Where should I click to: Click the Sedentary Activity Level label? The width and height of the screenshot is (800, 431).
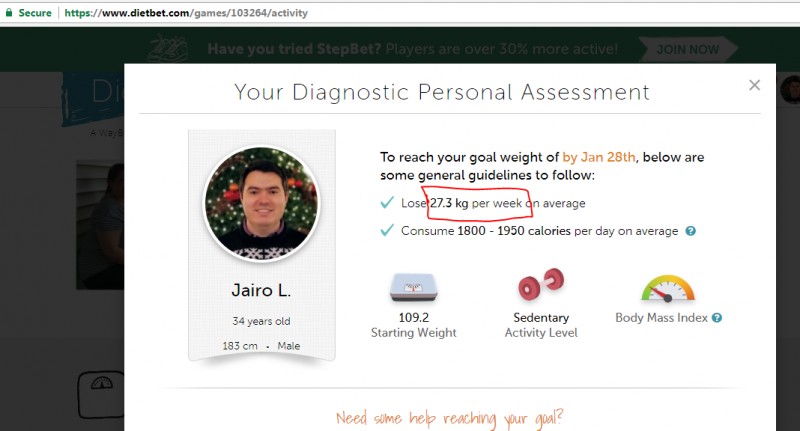coord(541,325)
